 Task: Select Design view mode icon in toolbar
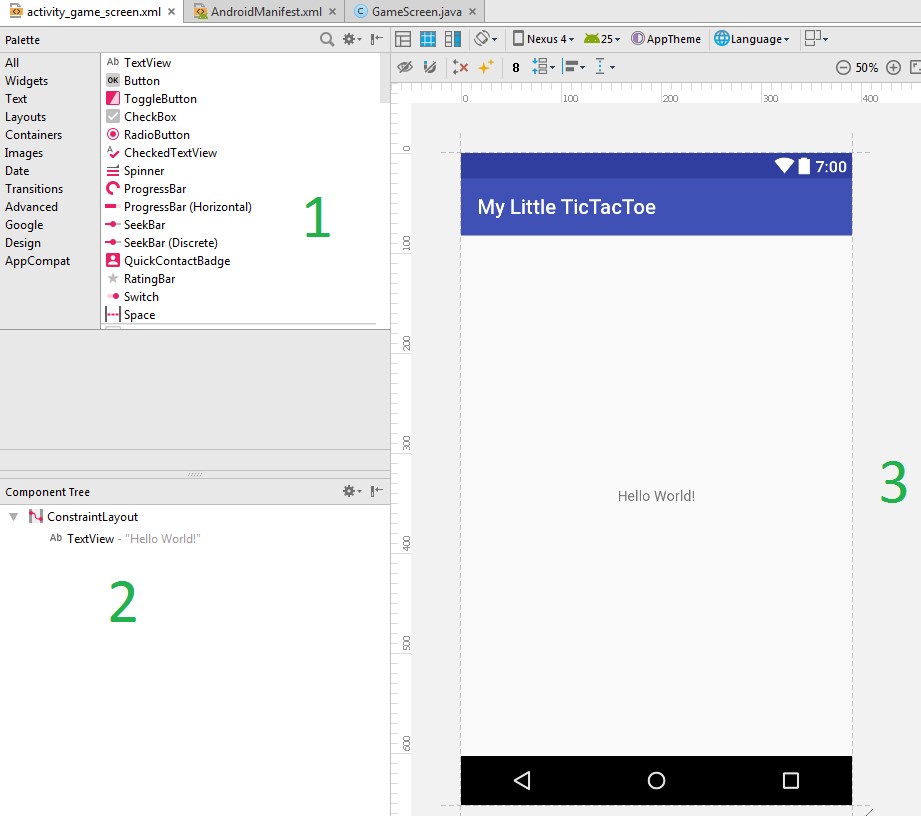[403, 39]
